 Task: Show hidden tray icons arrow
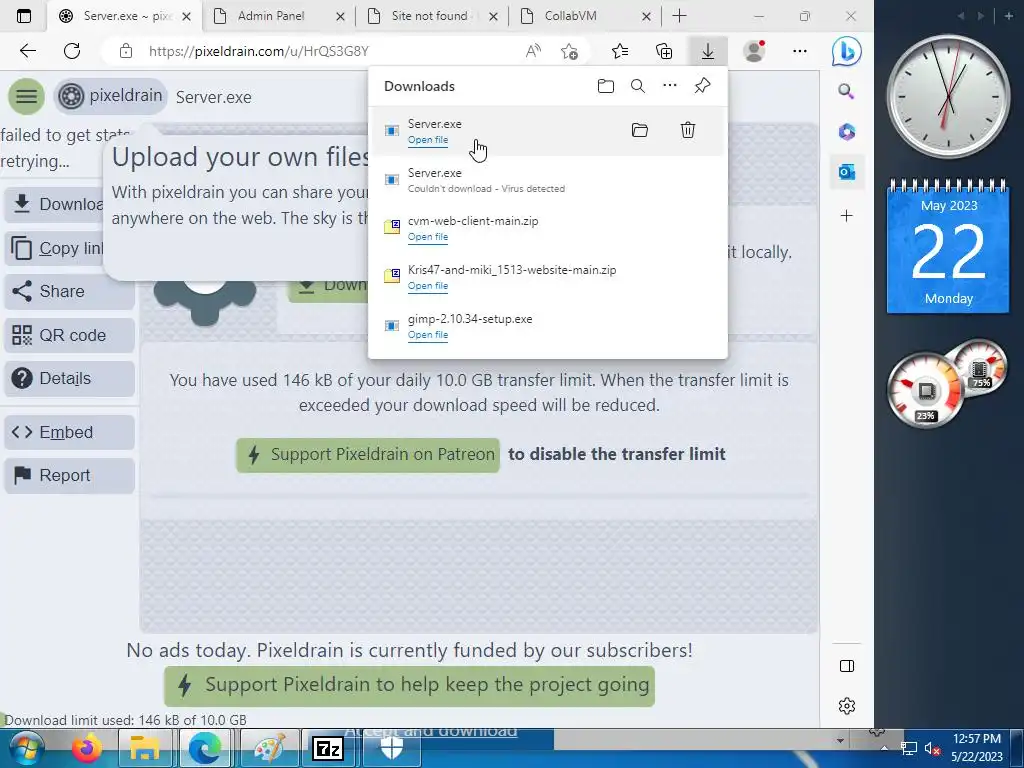pos(883,749)
